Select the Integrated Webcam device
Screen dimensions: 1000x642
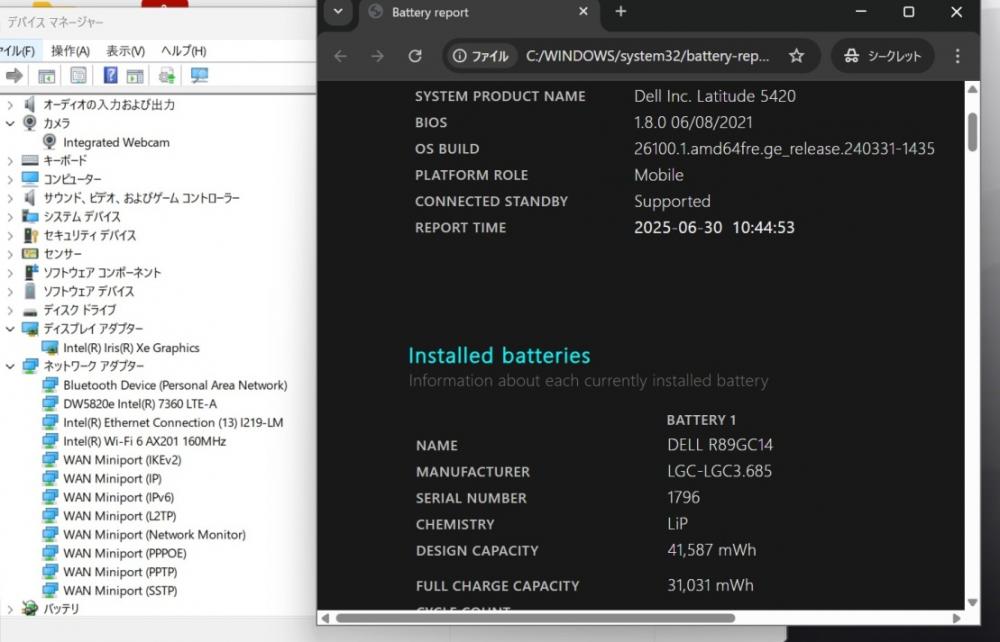pyautogui.click(x=116, y=142)
